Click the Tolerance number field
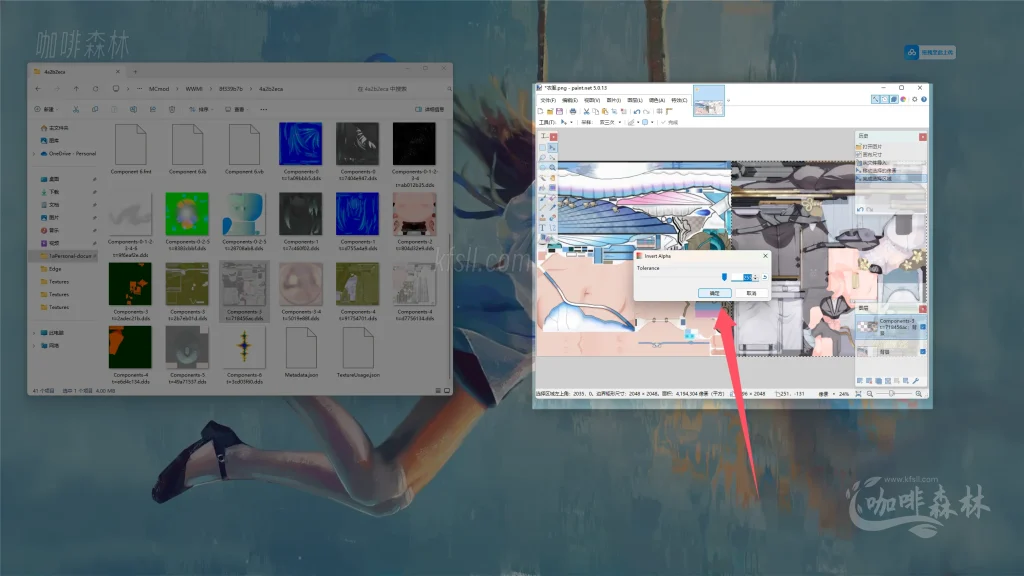The height and width of the screenshot is (576, 1024). [x=742, y=278]
